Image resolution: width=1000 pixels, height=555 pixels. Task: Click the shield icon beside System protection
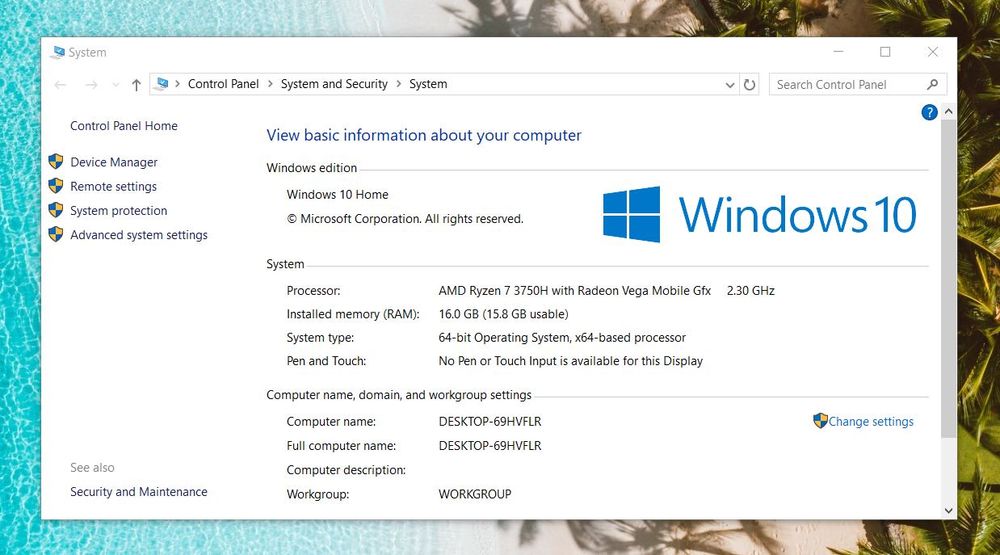(56, 210)
